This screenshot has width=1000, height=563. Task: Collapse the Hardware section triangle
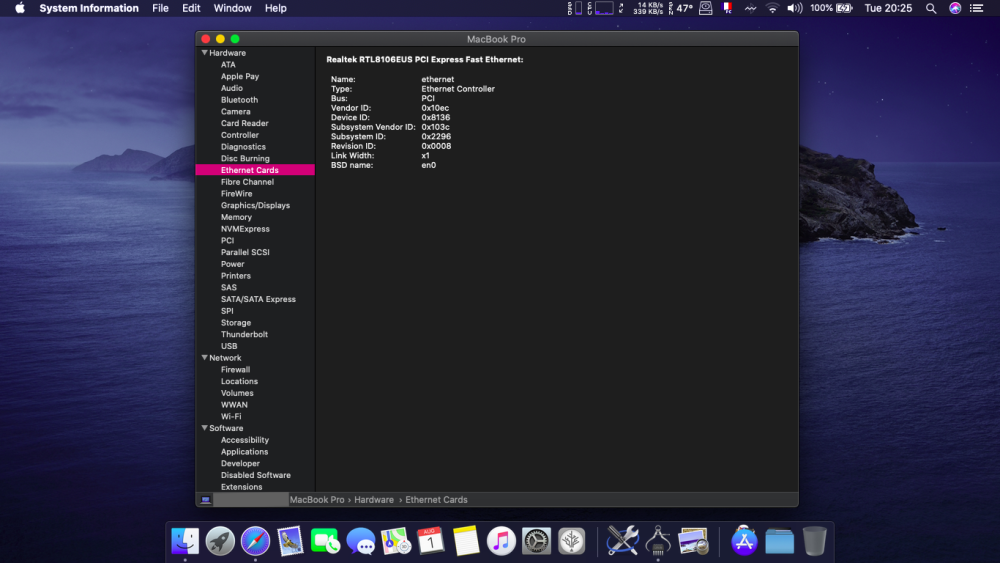[205, 53]
